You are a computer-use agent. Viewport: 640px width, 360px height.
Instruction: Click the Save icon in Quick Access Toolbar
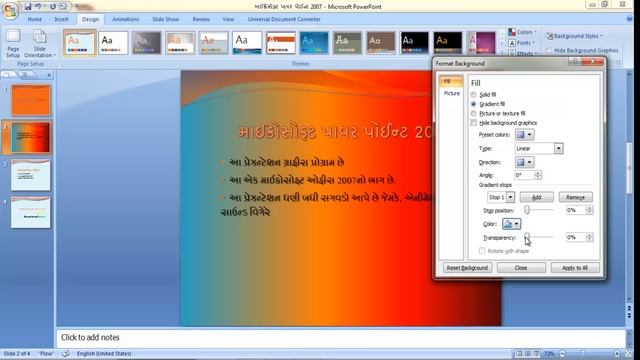point(28,7)
